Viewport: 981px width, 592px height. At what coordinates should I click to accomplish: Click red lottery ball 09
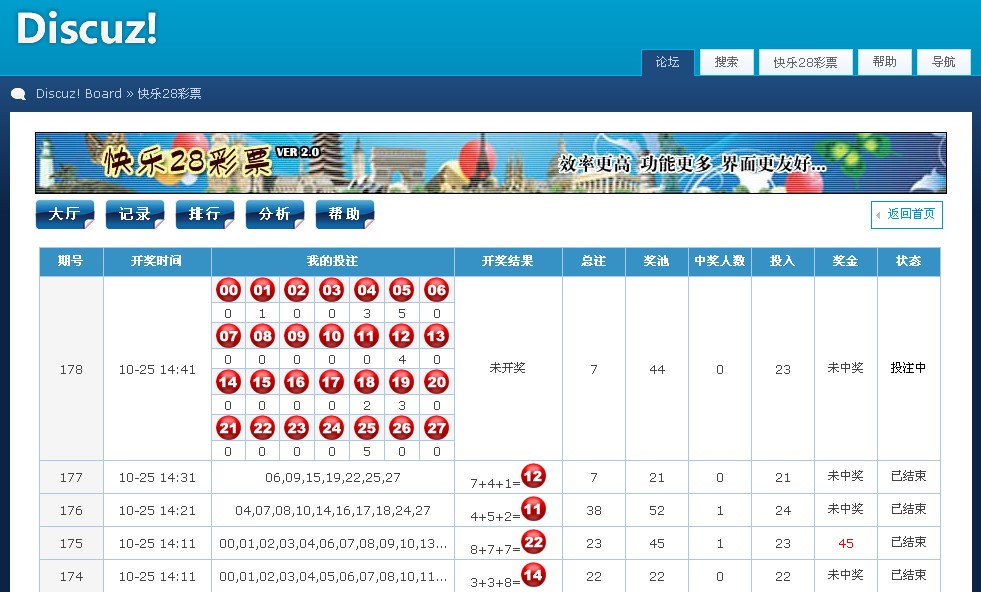coord(297,336)
